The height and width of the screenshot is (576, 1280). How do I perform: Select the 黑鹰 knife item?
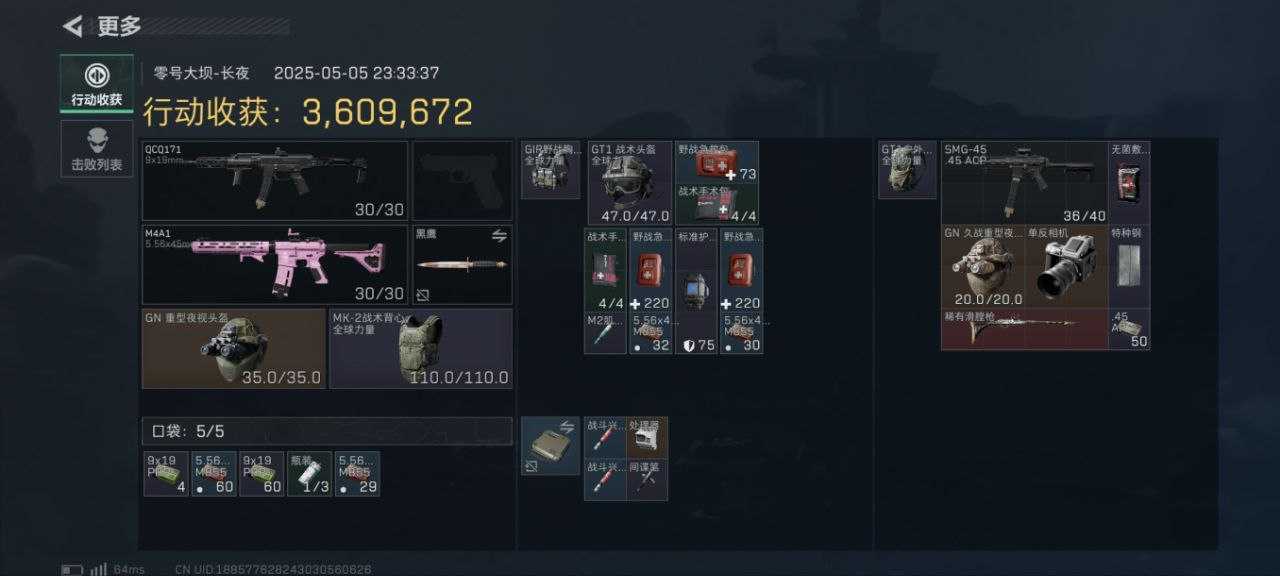coord(462,264)
